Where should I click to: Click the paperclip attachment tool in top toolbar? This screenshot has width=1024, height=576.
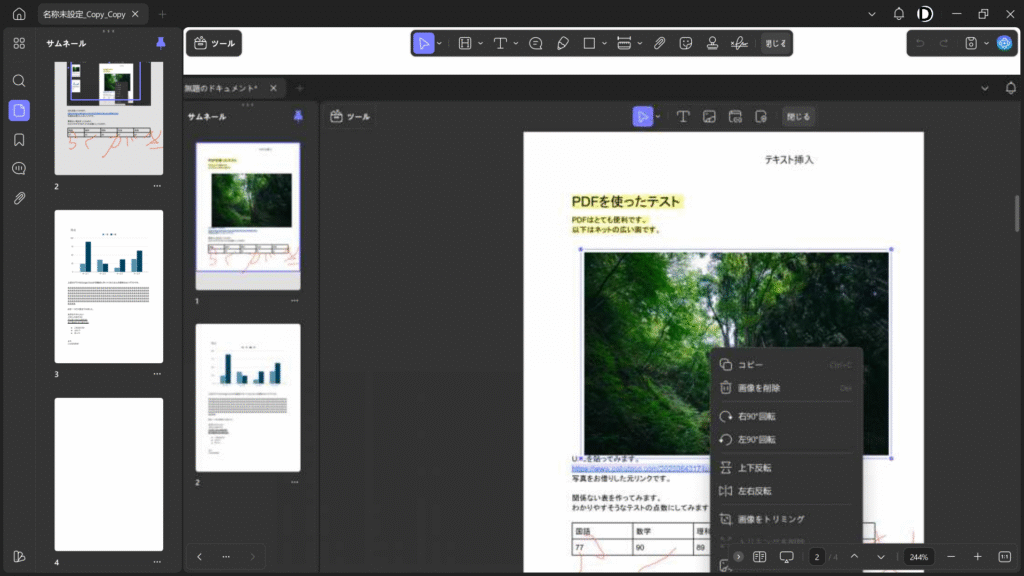point(660,43)
